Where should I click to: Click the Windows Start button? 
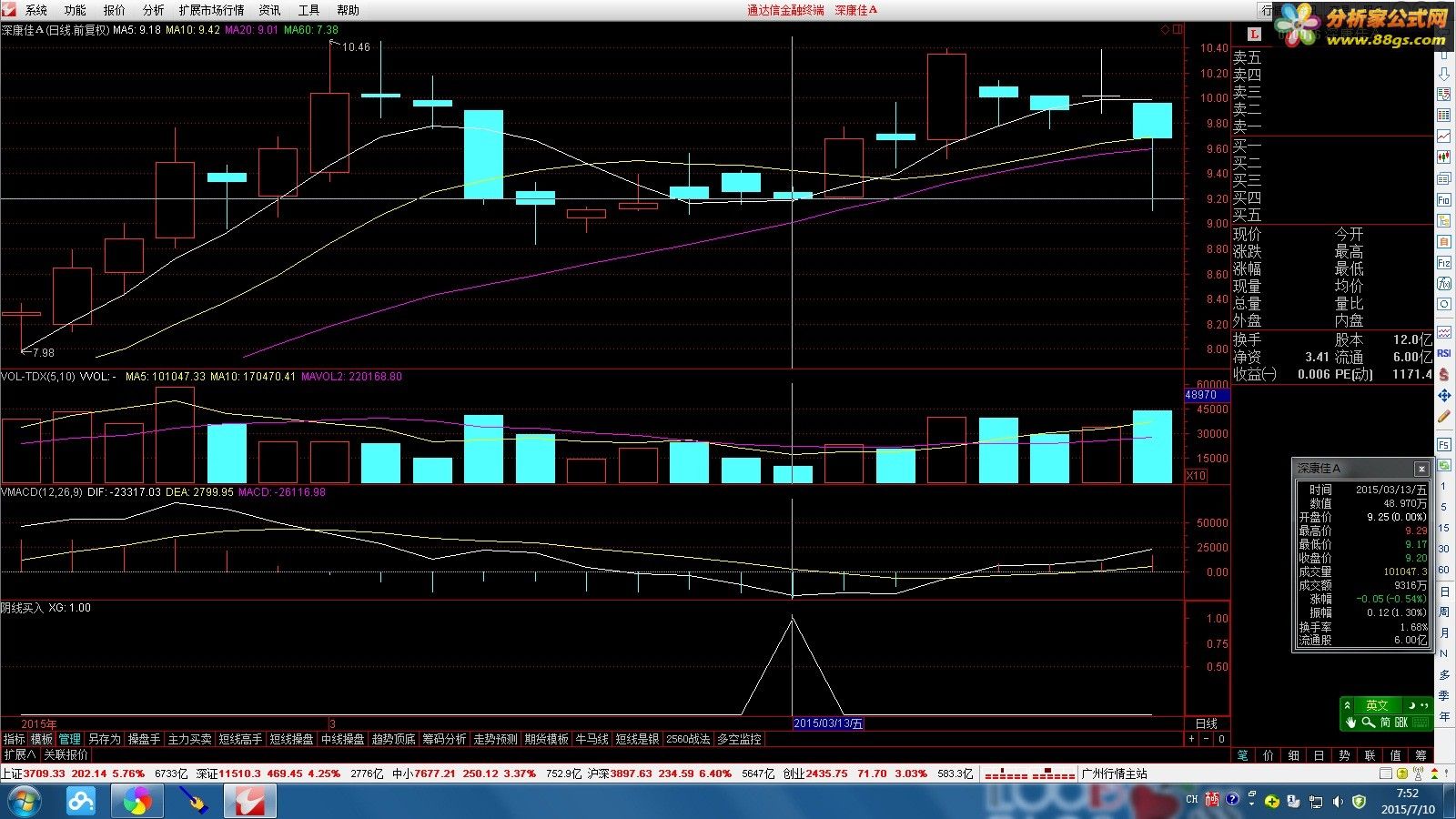pyautogui.click(x=25, y=802)
